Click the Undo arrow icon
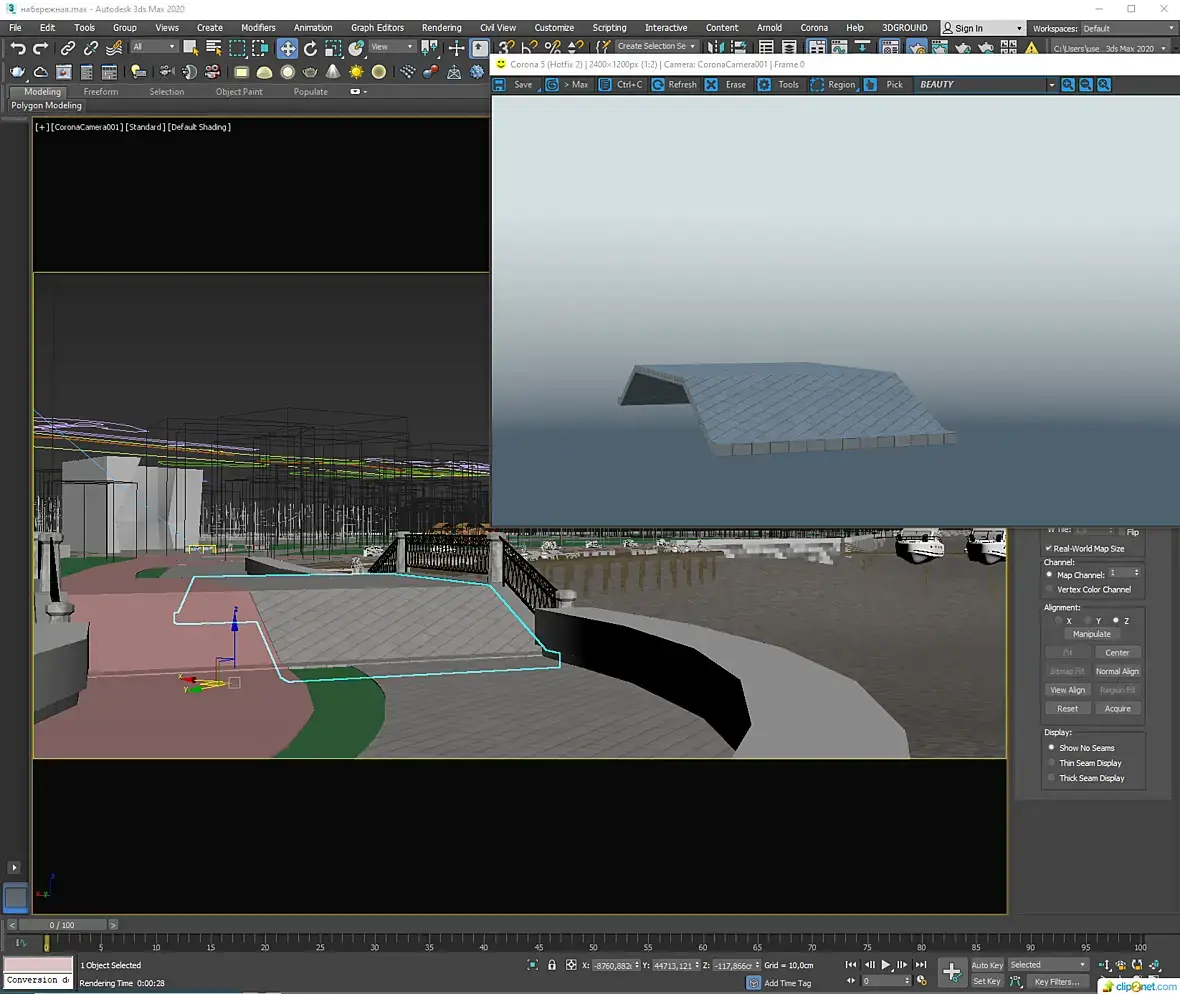 click(18, 48)
